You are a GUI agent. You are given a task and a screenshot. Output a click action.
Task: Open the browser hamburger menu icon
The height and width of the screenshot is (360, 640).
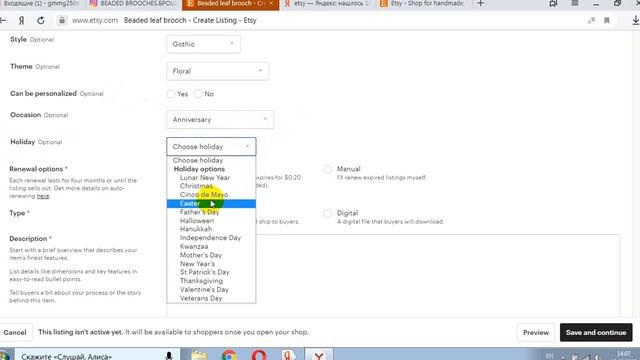[575, 4]
